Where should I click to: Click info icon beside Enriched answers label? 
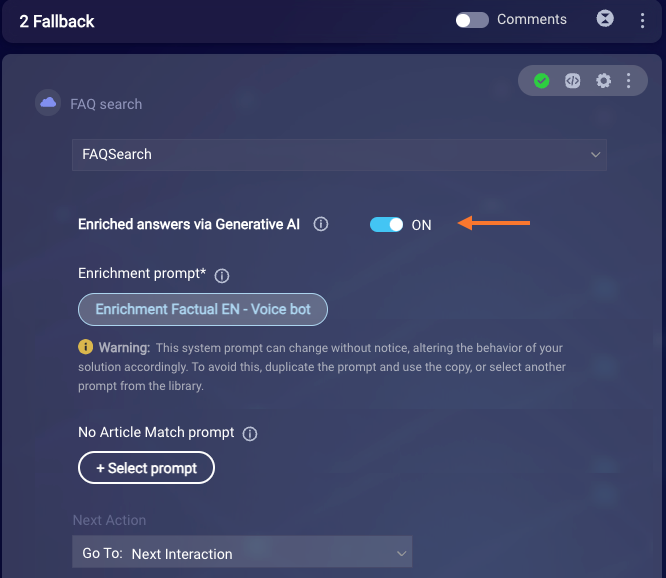(x=321, y=224)
